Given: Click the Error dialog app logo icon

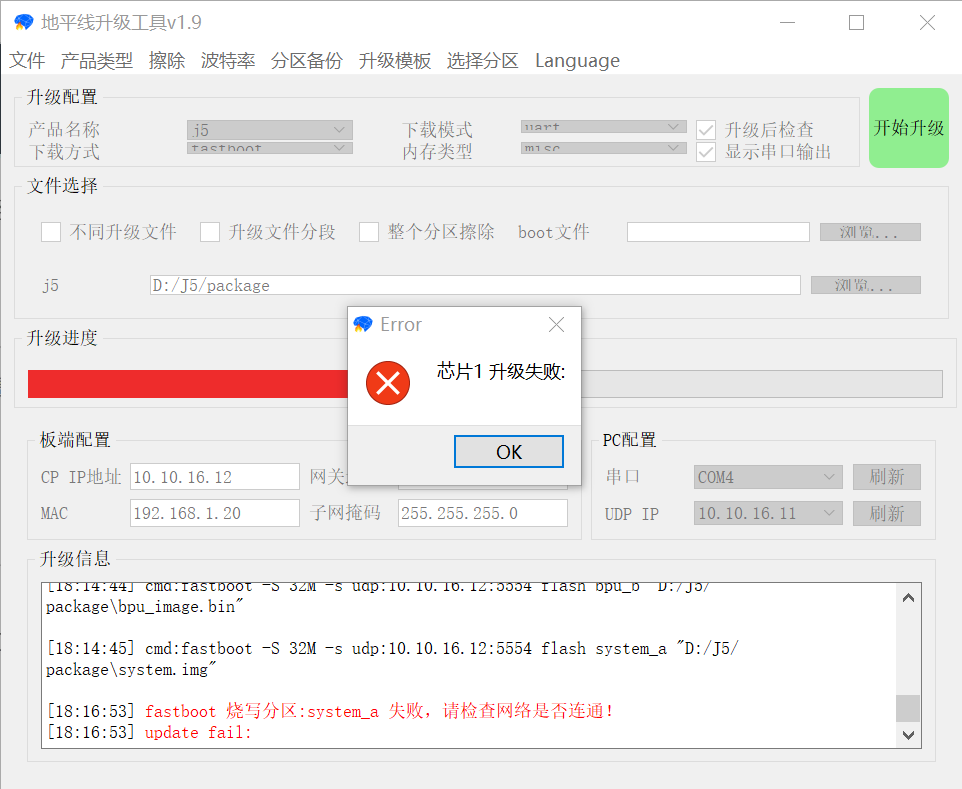Looking at the screenshot, I should pos(363,325).
